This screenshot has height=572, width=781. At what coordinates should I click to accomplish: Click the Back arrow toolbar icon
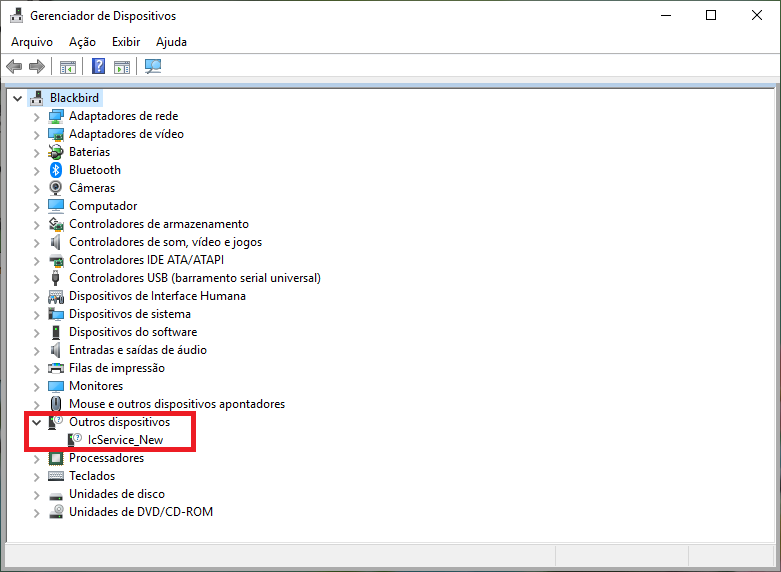click(x=14, y=66)
